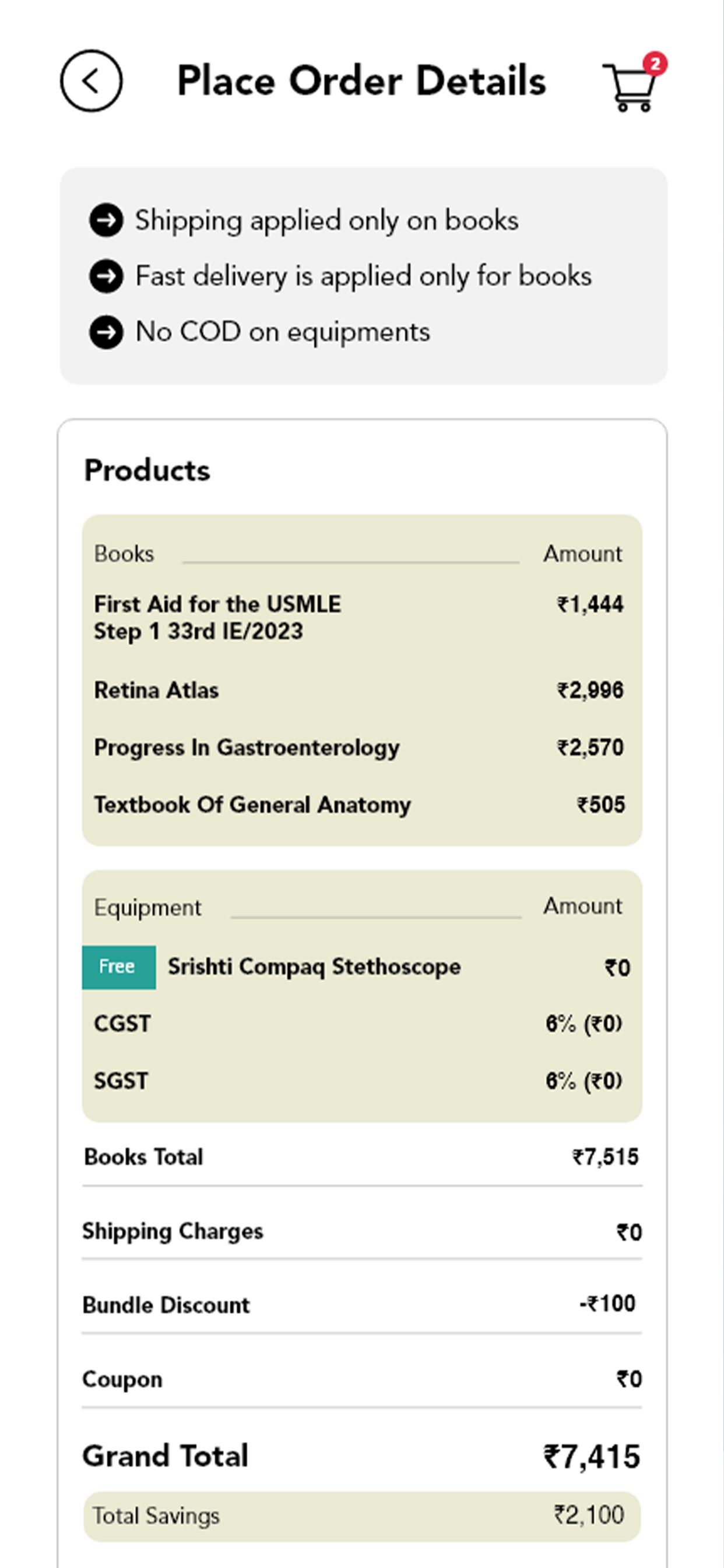Tap the back arrow button
The height and width of the screenshot is (1568, 724).
coord(92,80)
